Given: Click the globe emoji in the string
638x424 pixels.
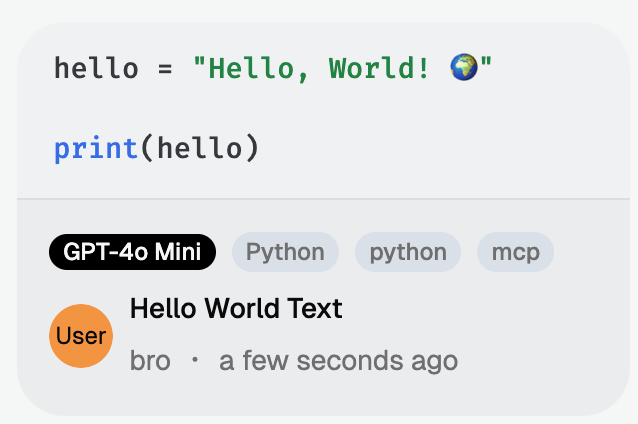Looking at the screenshot, I should (464, 67).
